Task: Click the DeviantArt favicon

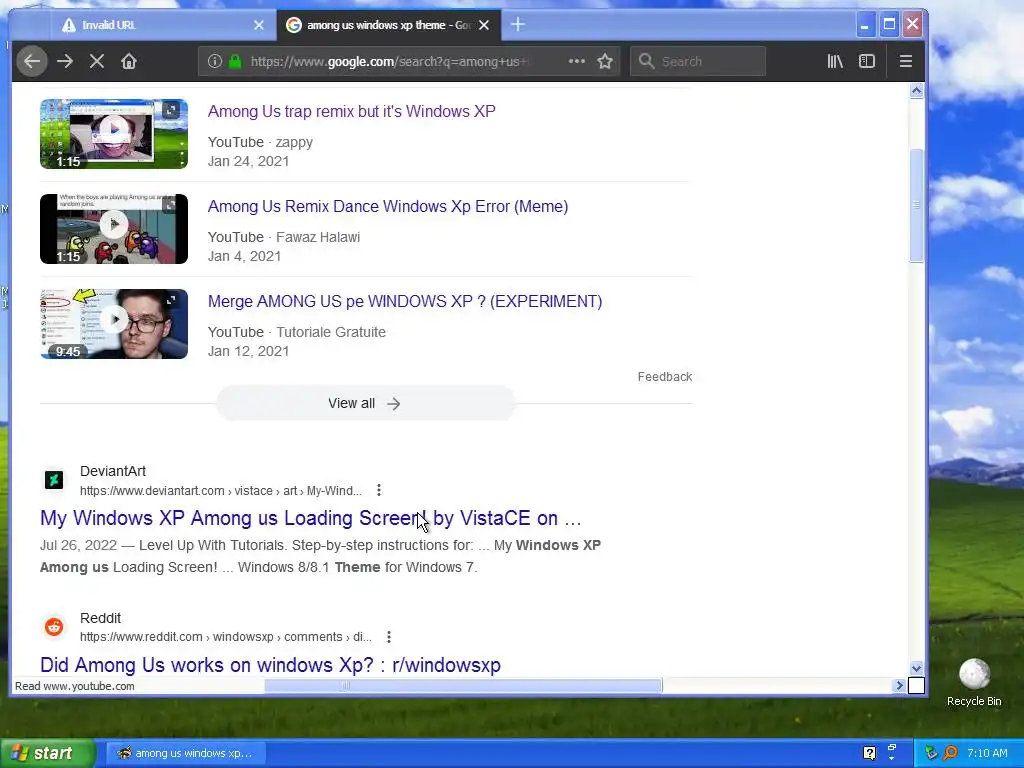Action: 54,481
